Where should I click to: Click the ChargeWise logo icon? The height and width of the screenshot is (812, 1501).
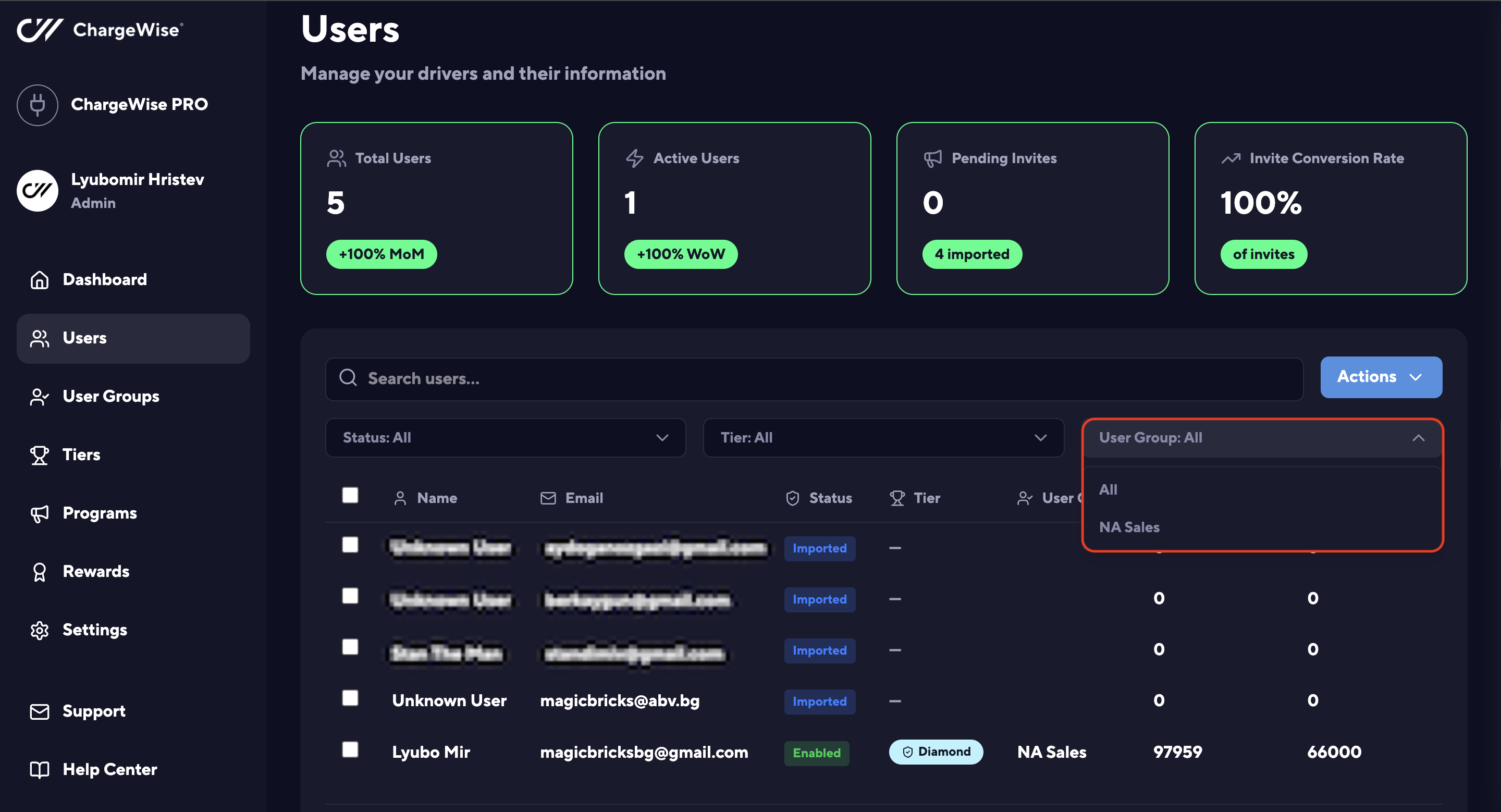coord(40,30)
